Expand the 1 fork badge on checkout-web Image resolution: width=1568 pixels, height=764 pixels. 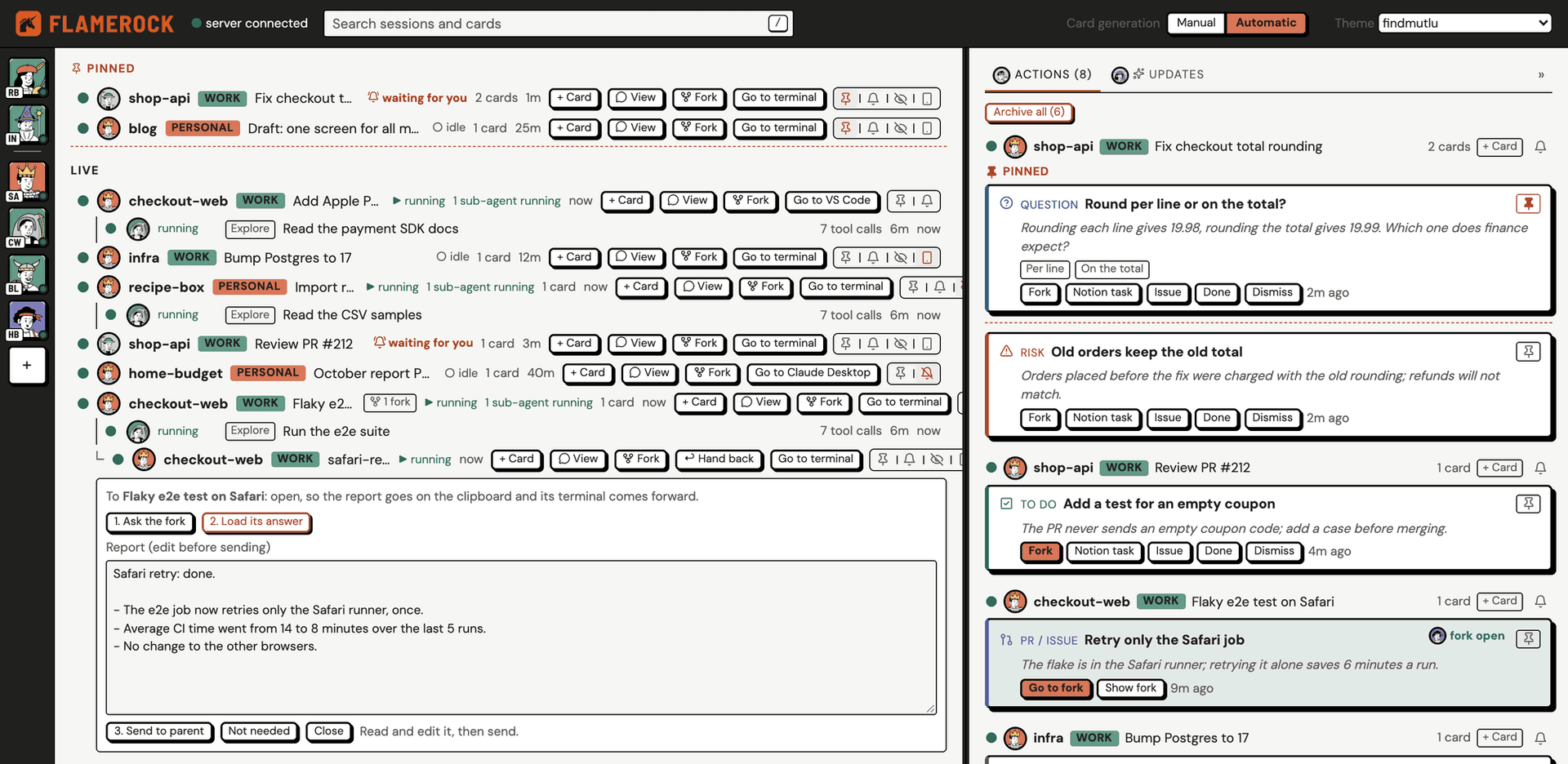click(x=390, y=402)
